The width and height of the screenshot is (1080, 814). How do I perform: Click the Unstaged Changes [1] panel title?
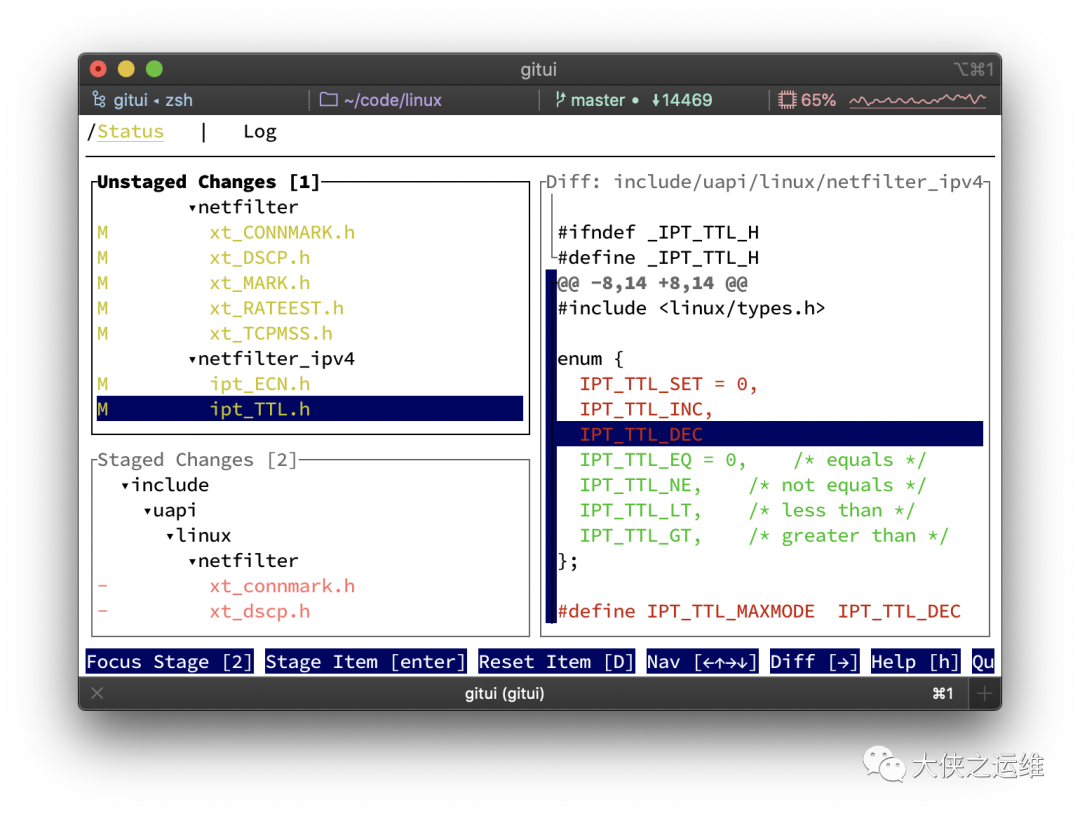[x=209, y=182]
